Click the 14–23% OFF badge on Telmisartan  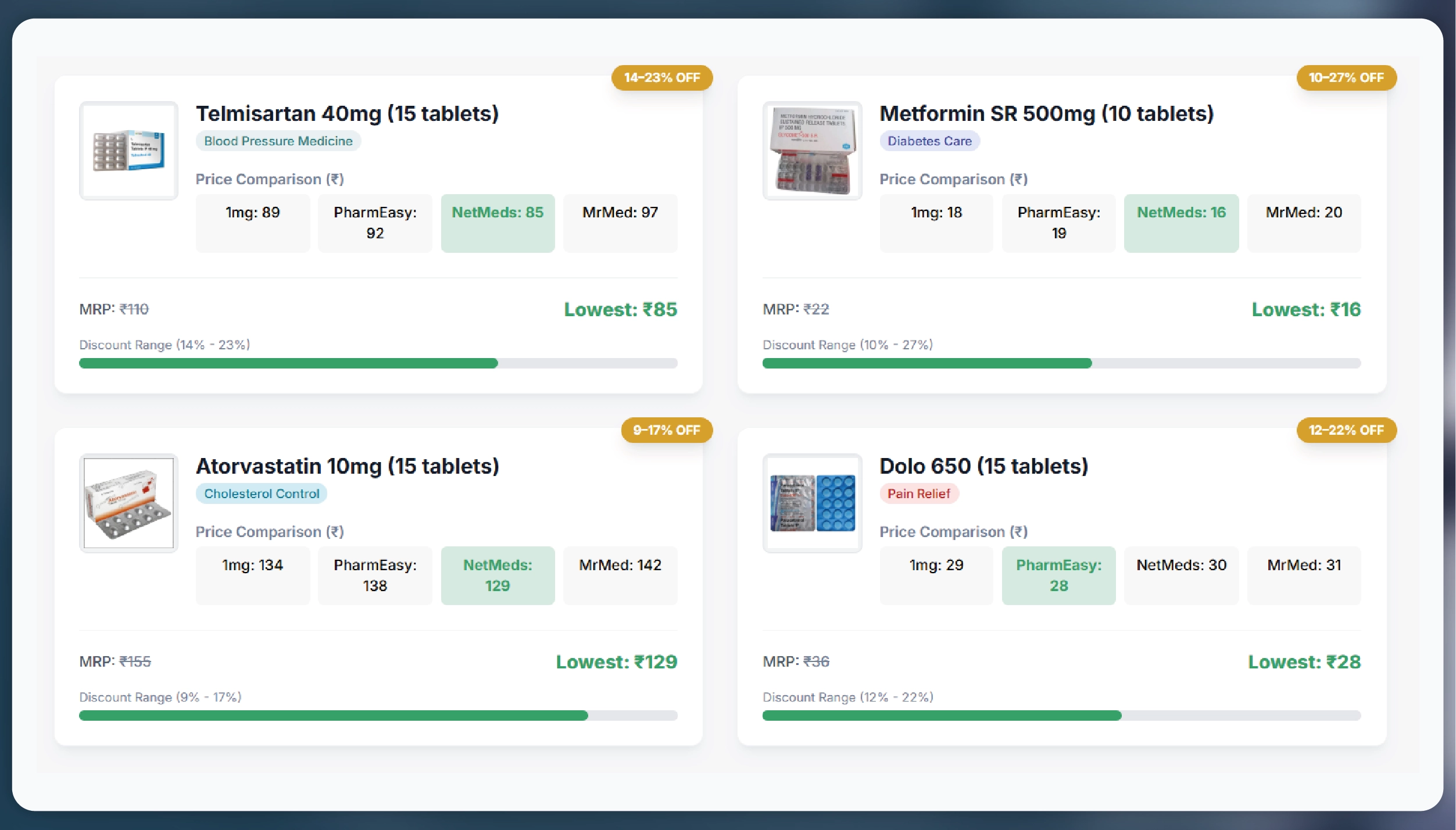pos(662,77)
